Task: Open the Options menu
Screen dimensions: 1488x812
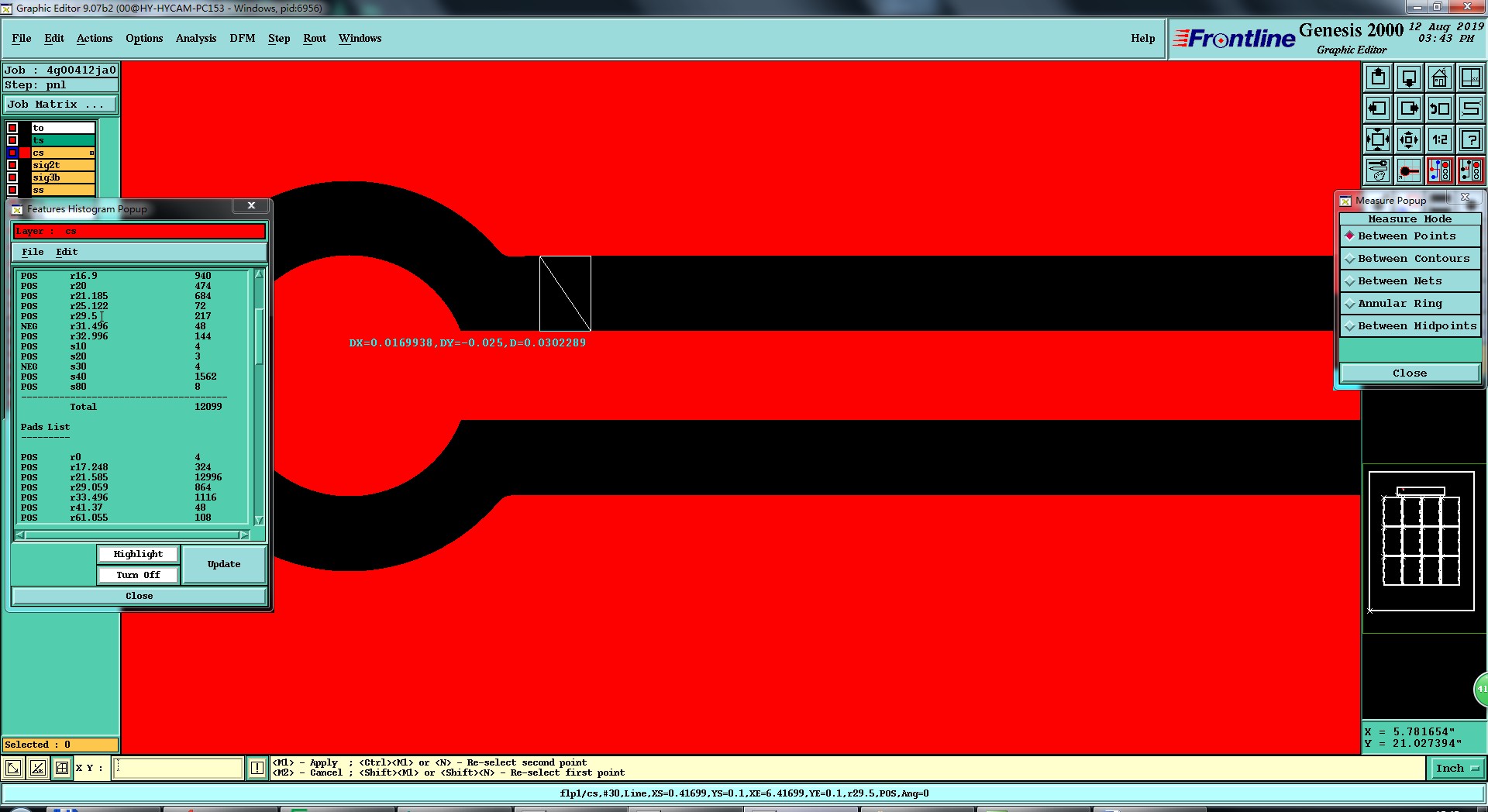Action: pyautogui.click(x=144, y=39)
